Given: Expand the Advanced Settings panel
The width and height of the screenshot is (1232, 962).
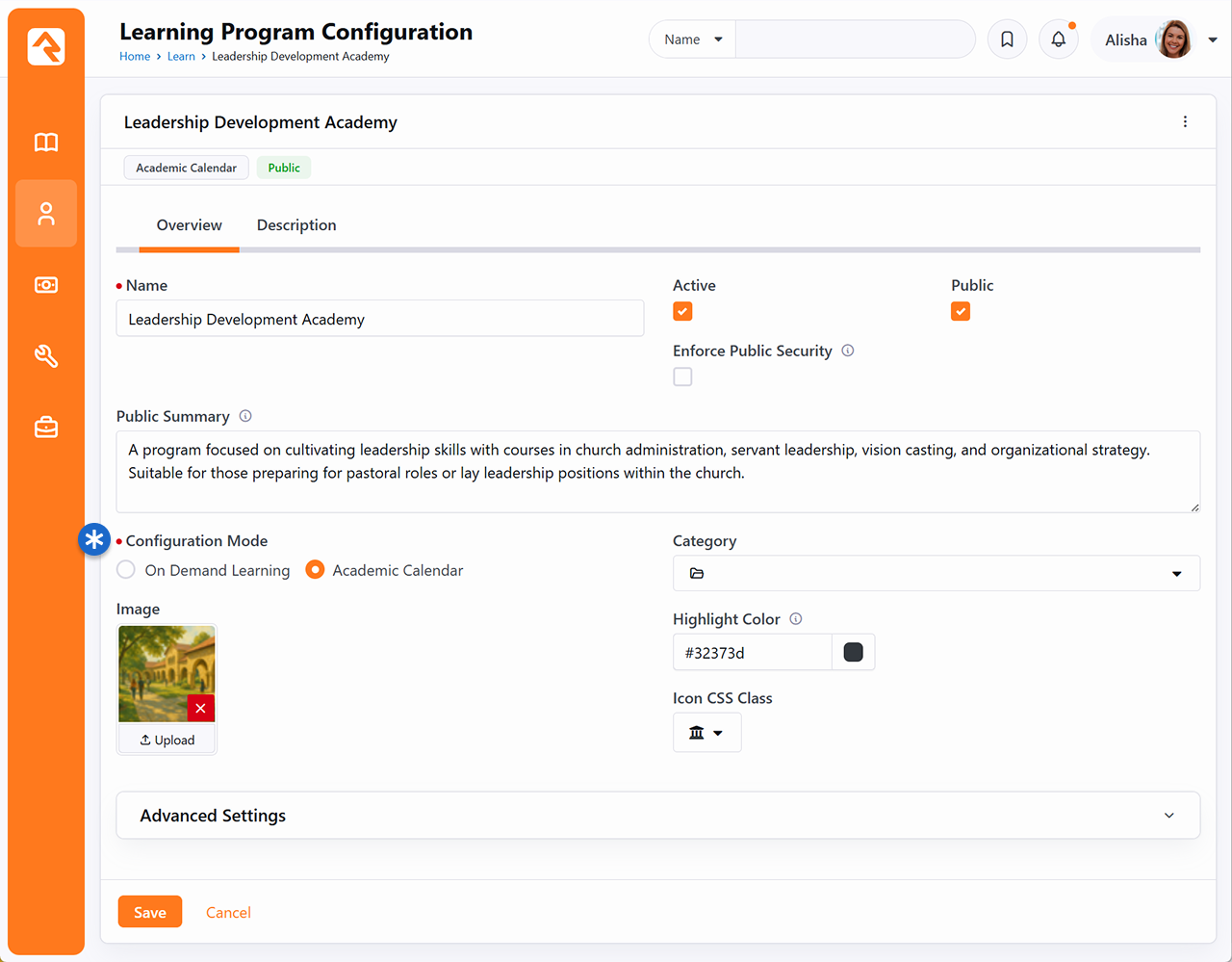Looking at the screenshot, I should 657,816.
